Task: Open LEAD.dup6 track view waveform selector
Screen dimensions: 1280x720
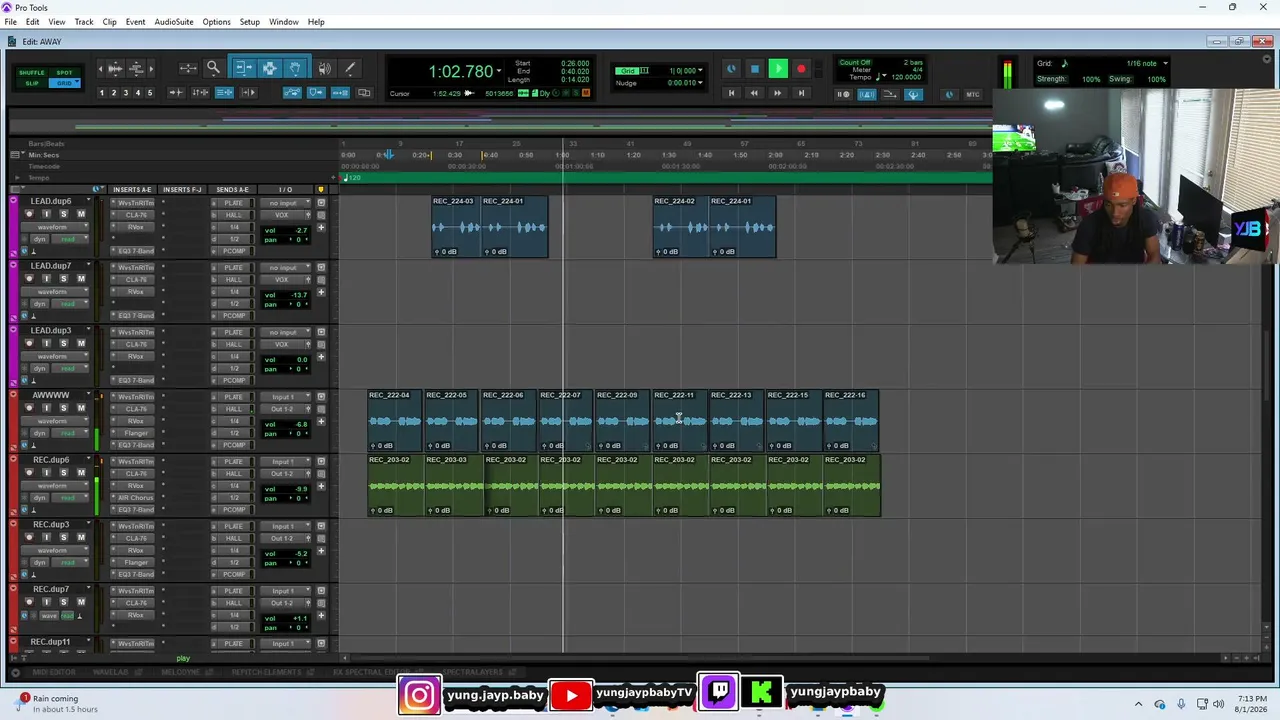Action: 55,227
